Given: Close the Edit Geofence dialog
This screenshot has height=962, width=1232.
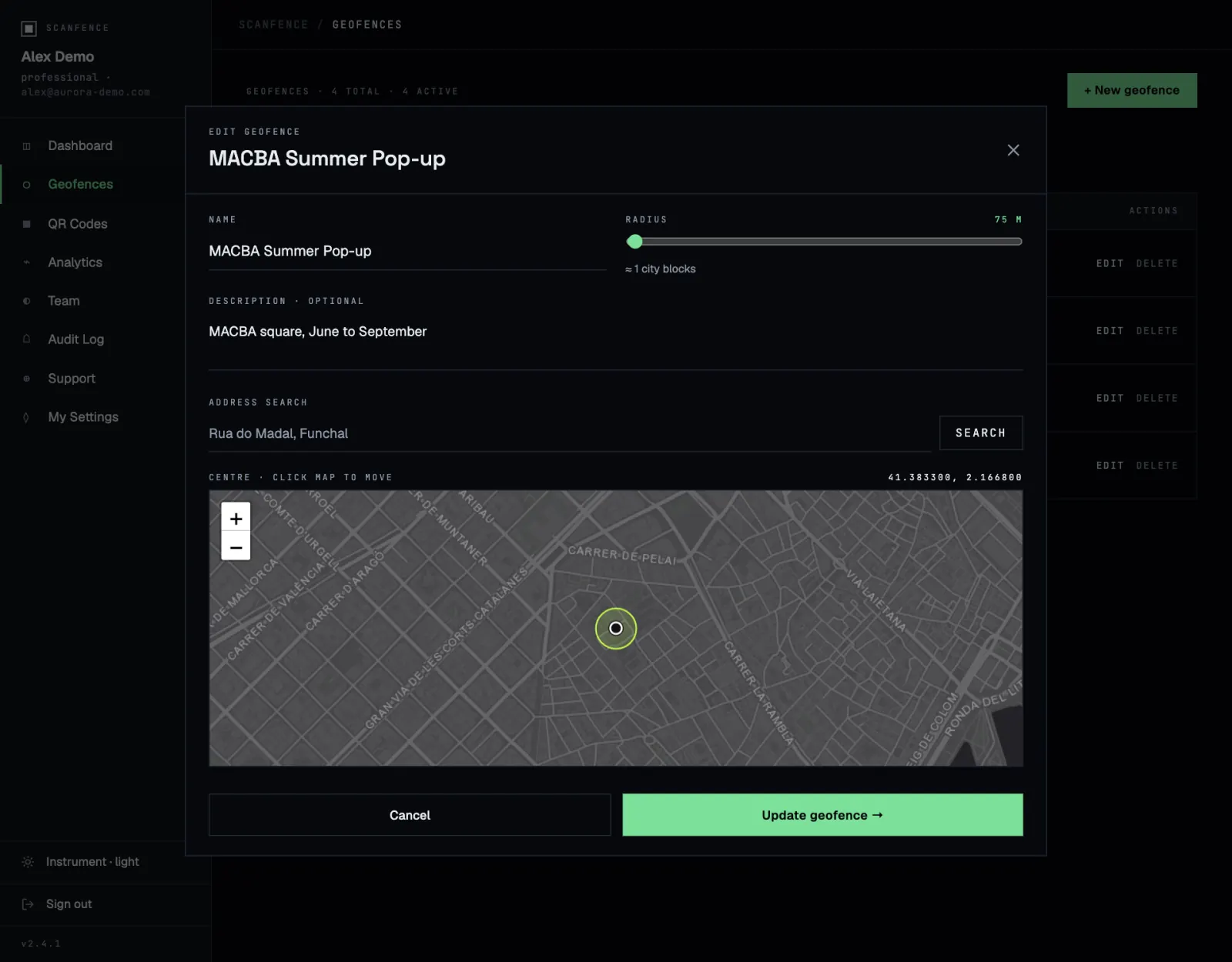Looking at the screenshot, I should [1013, 150].
